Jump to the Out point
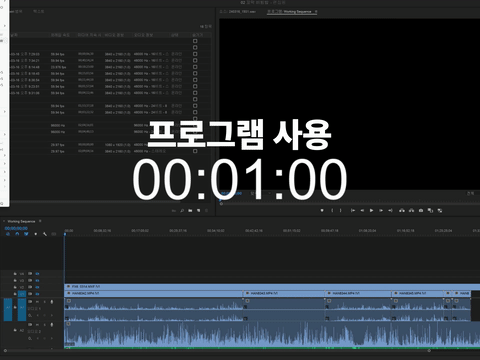 tap(390, 210)
